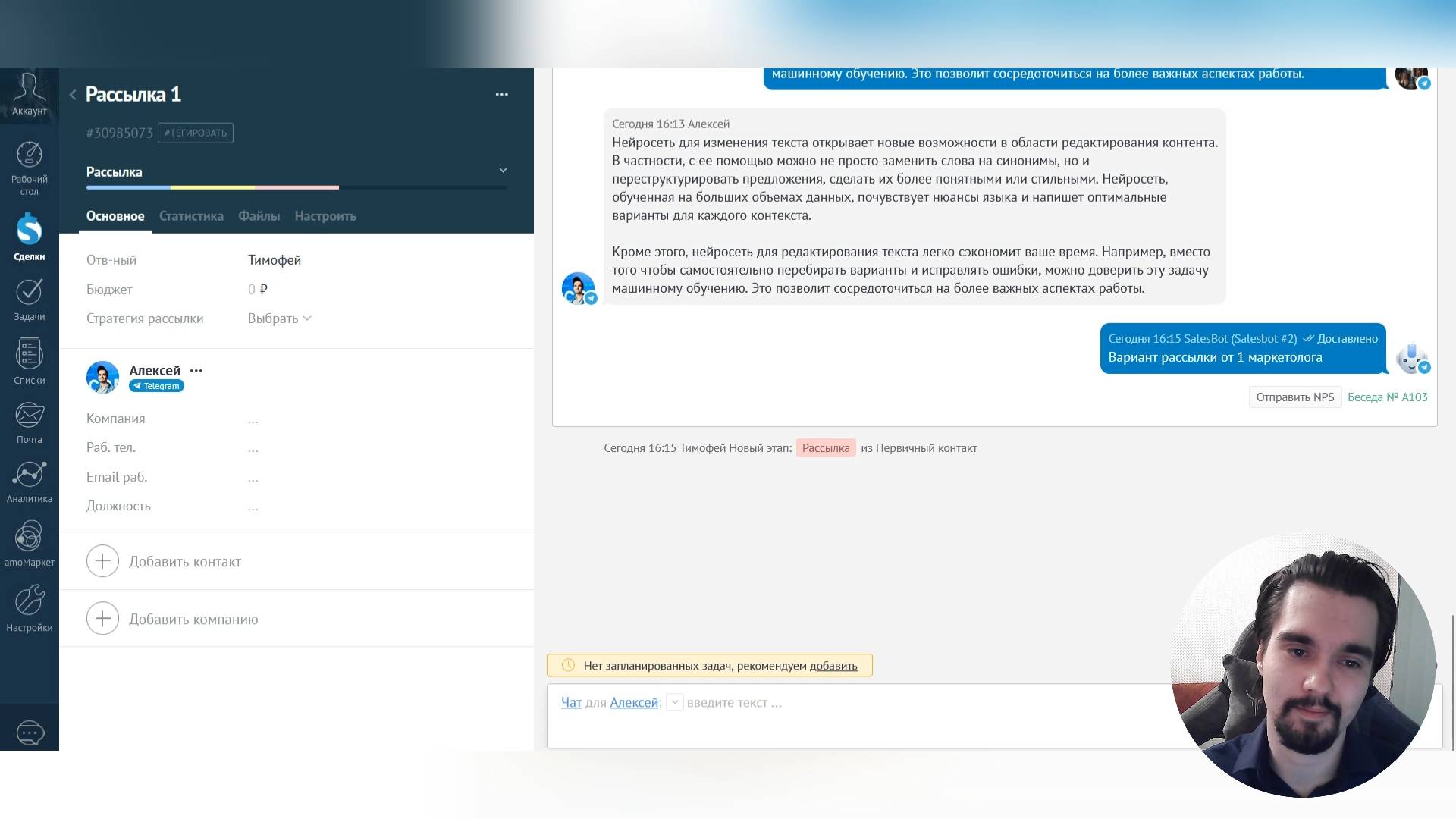Open the Сделки section in sidebar
Image resolution: width=1456 pixels, height=819 pixels.
pyautogui.click(x=29, y=231)
